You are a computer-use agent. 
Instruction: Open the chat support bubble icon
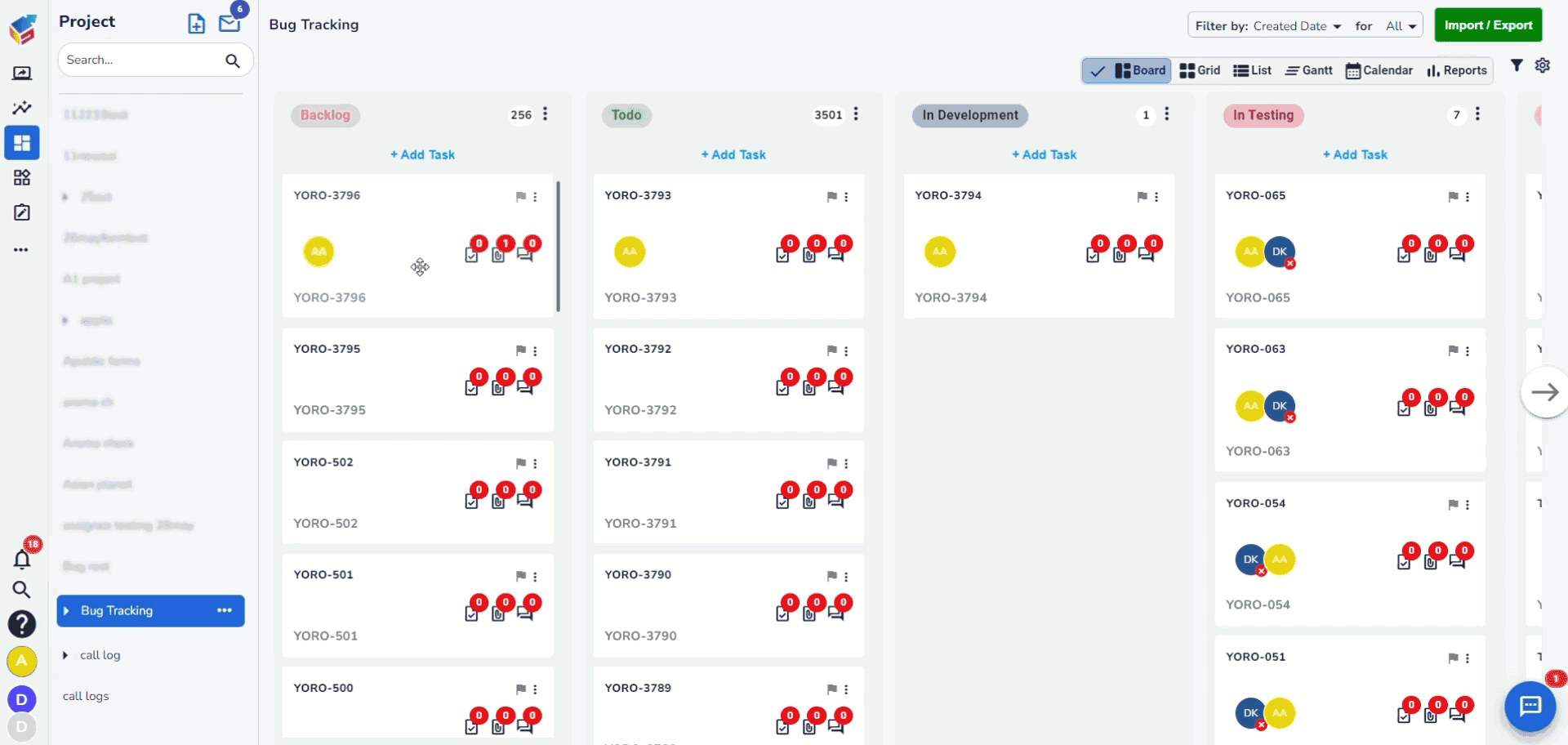coord(1530,706)
